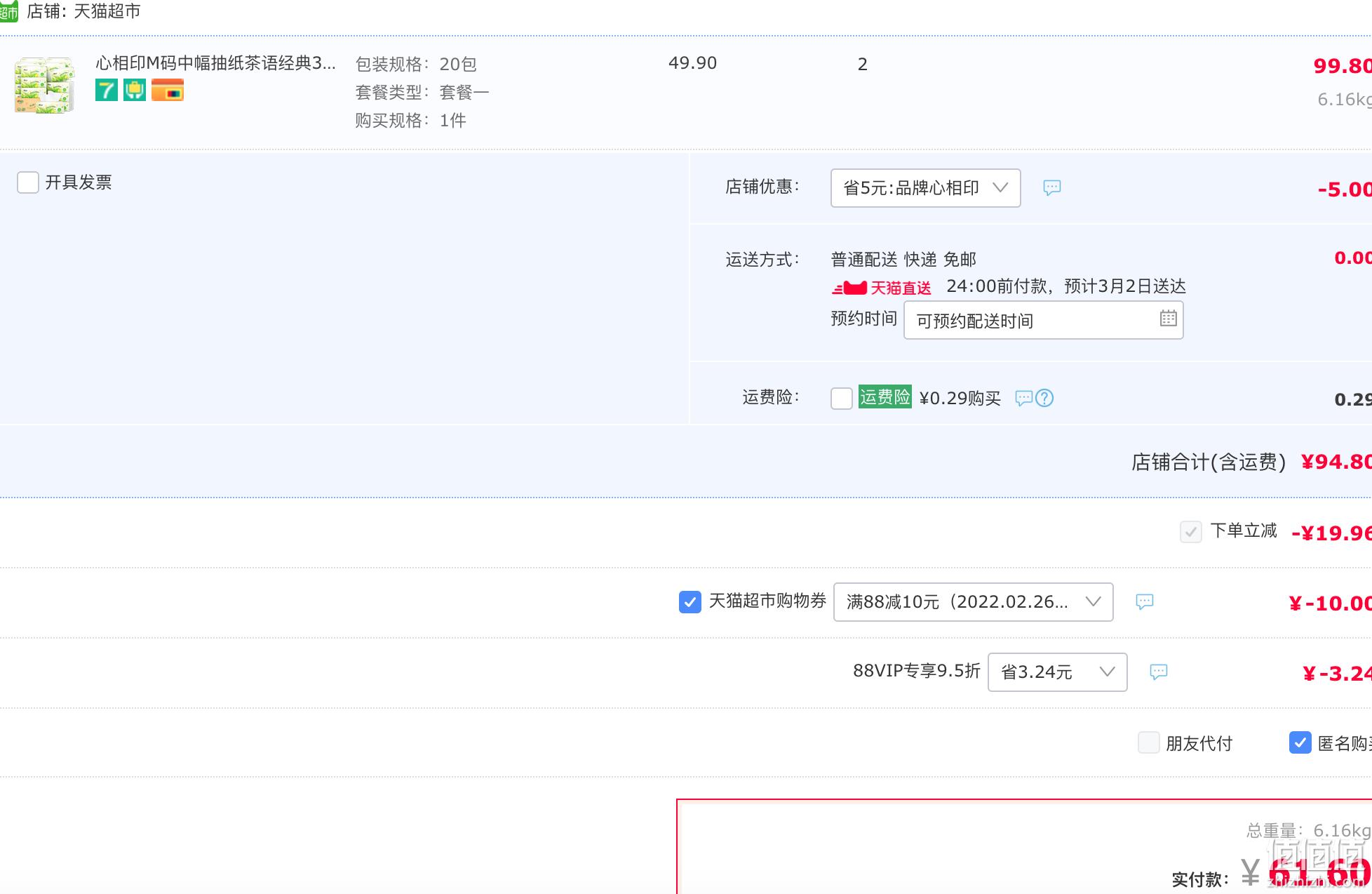The width and height of the screenshot is (1372, 894).
Task: Click the 店铺: 天猫超市 store name
Action: pos(83,11)
